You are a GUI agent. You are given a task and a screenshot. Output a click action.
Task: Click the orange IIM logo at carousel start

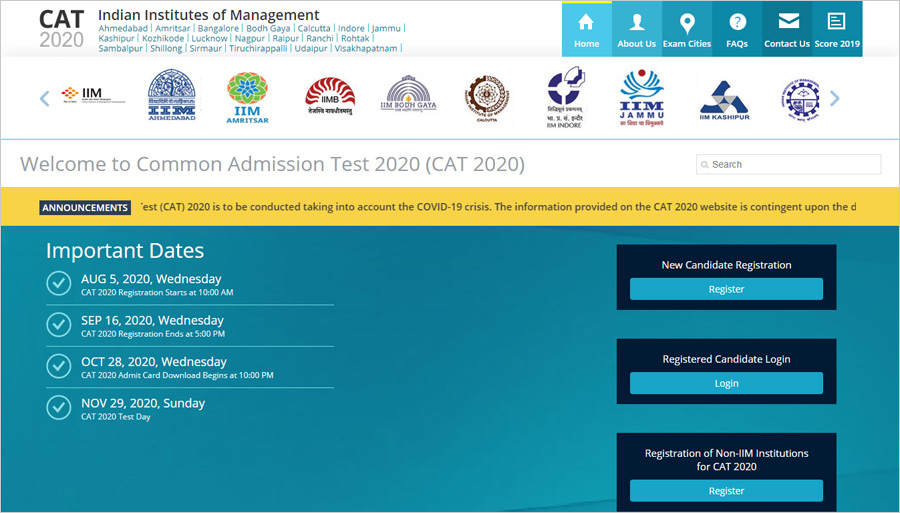92,95
